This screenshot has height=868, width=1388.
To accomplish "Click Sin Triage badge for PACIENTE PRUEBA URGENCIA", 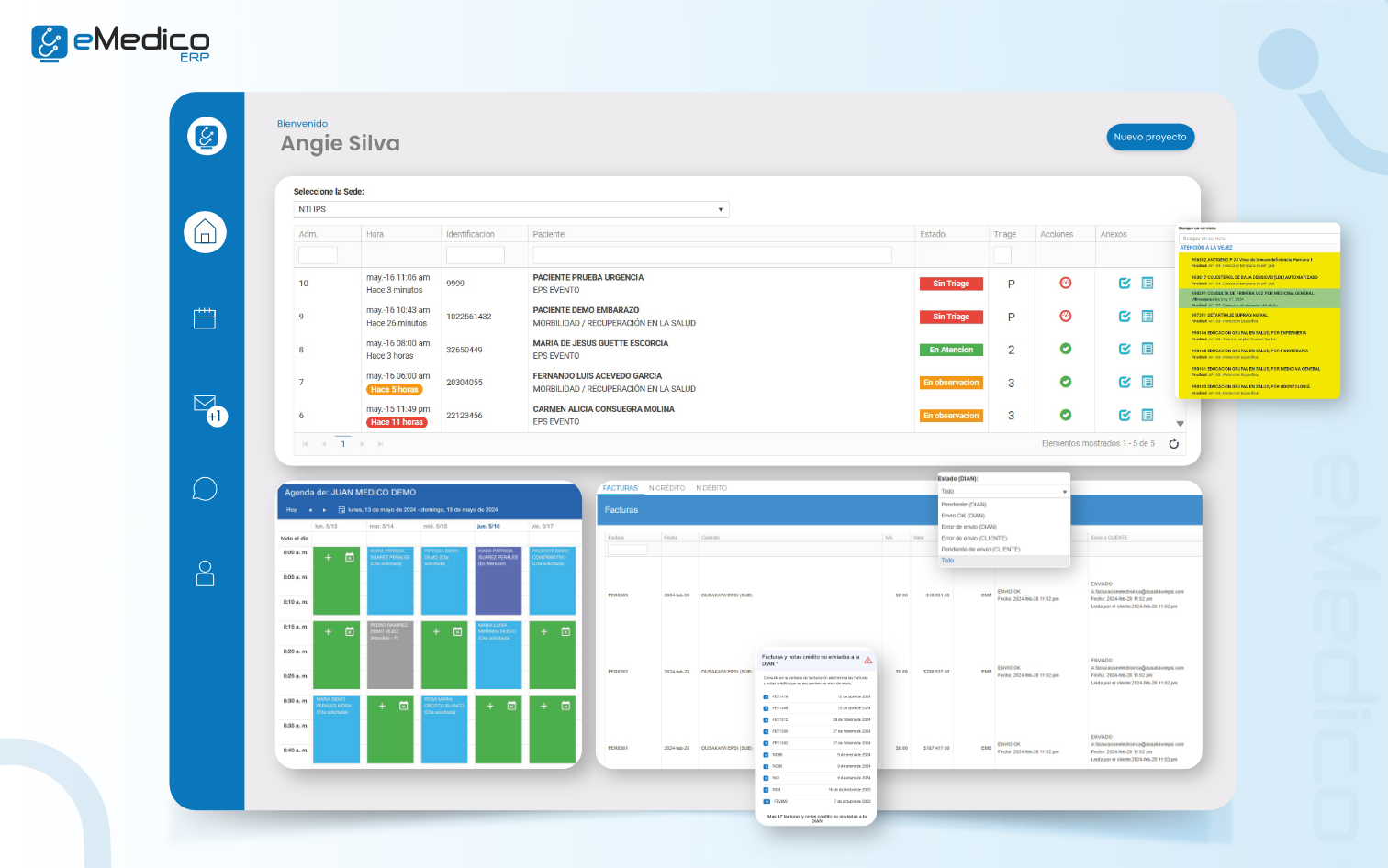I will coord(951,284).
